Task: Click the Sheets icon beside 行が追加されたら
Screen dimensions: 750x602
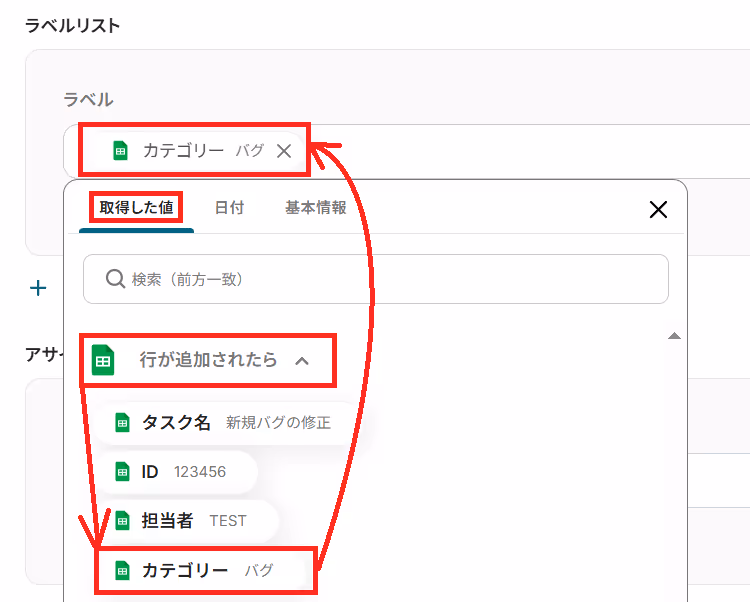Action: [x=103, y=360]
